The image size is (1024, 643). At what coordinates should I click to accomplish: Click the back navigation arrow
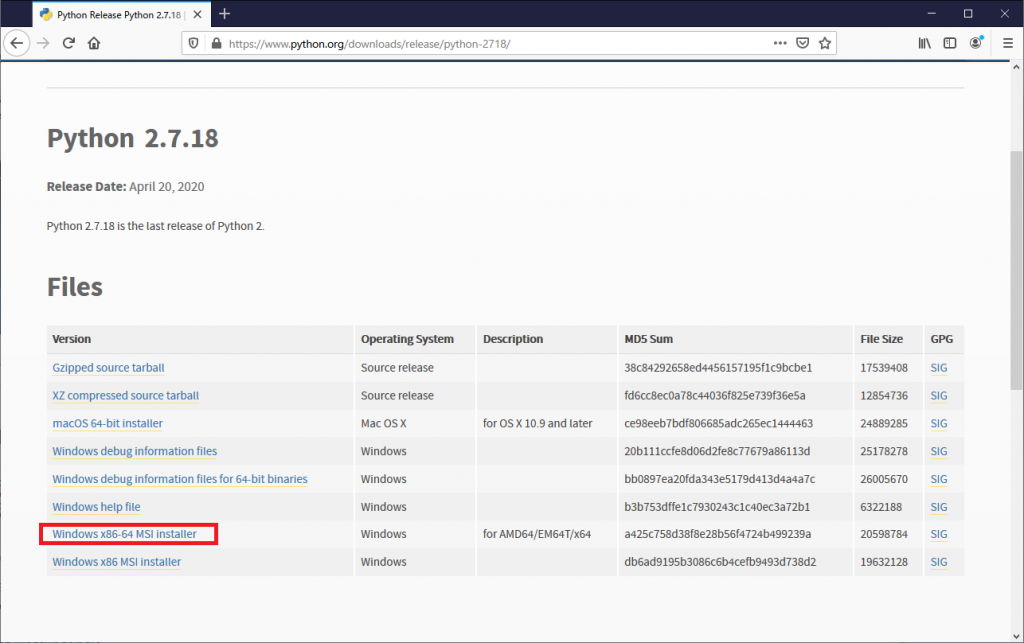16,43
